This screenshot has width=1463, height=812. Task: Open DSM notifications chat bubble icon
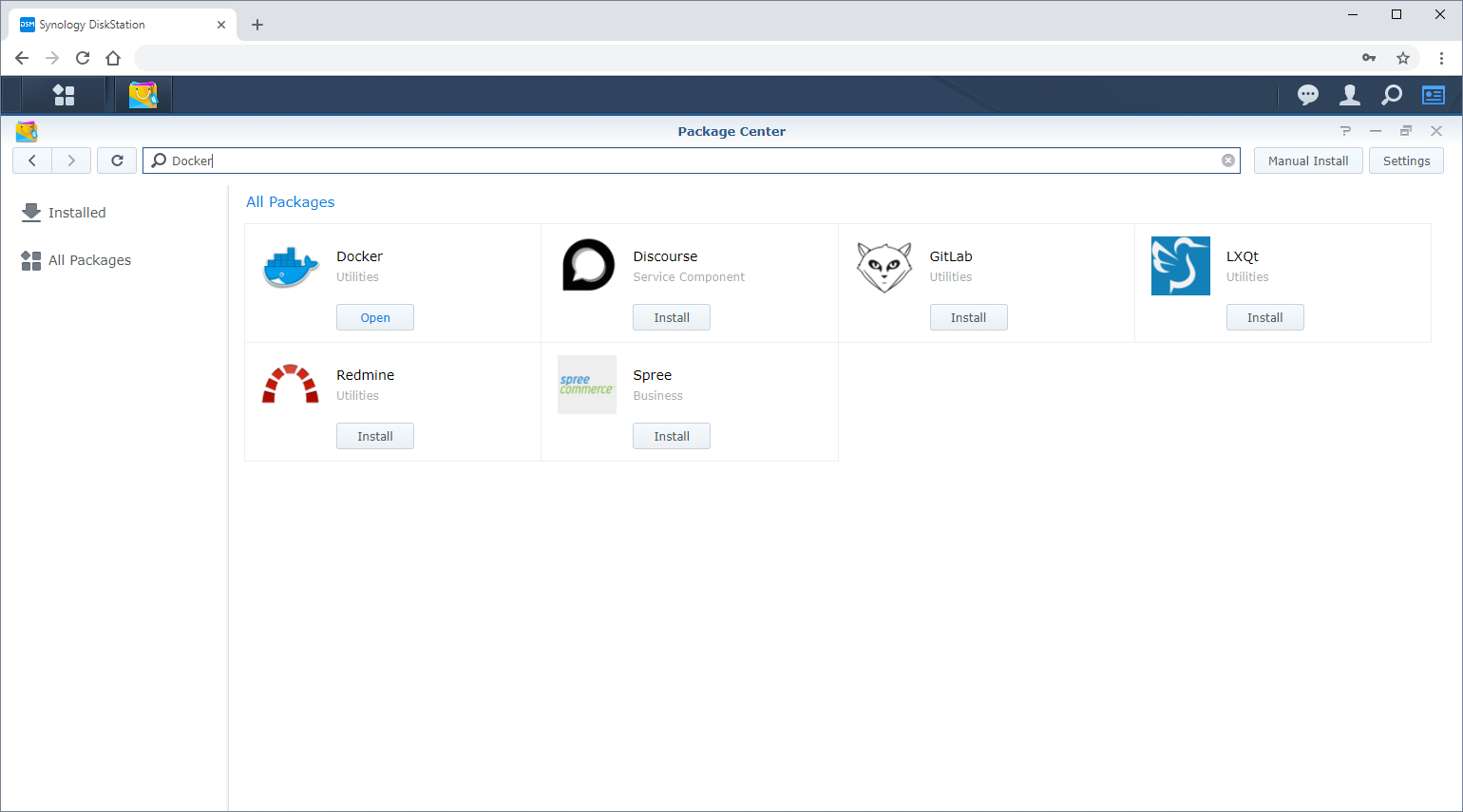1308,95
